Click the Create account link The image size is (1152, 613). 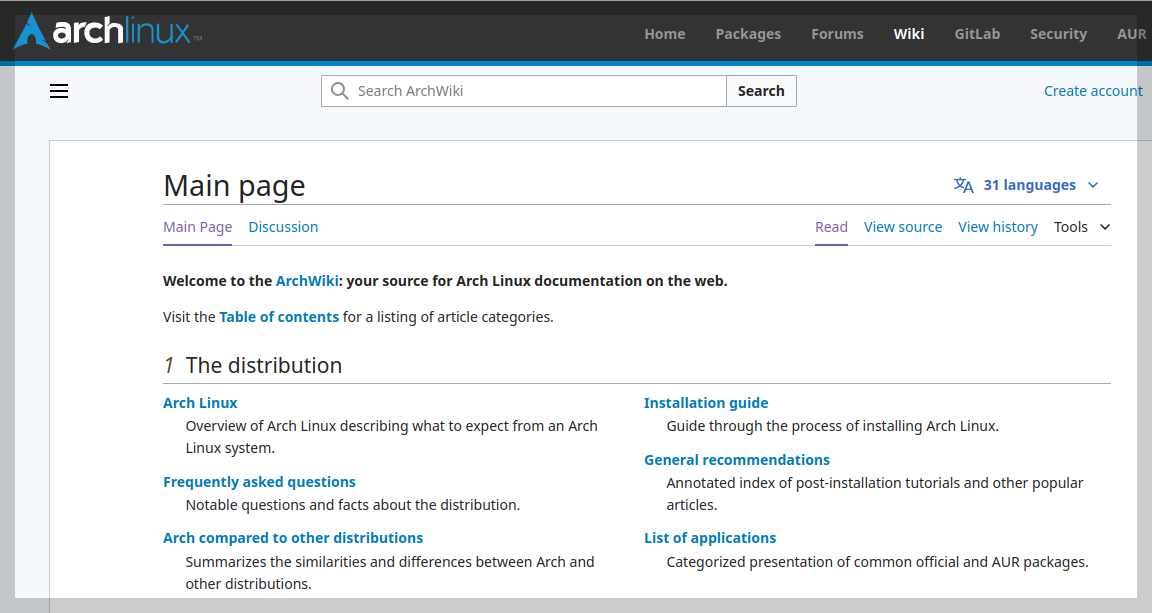[1093, 91]
